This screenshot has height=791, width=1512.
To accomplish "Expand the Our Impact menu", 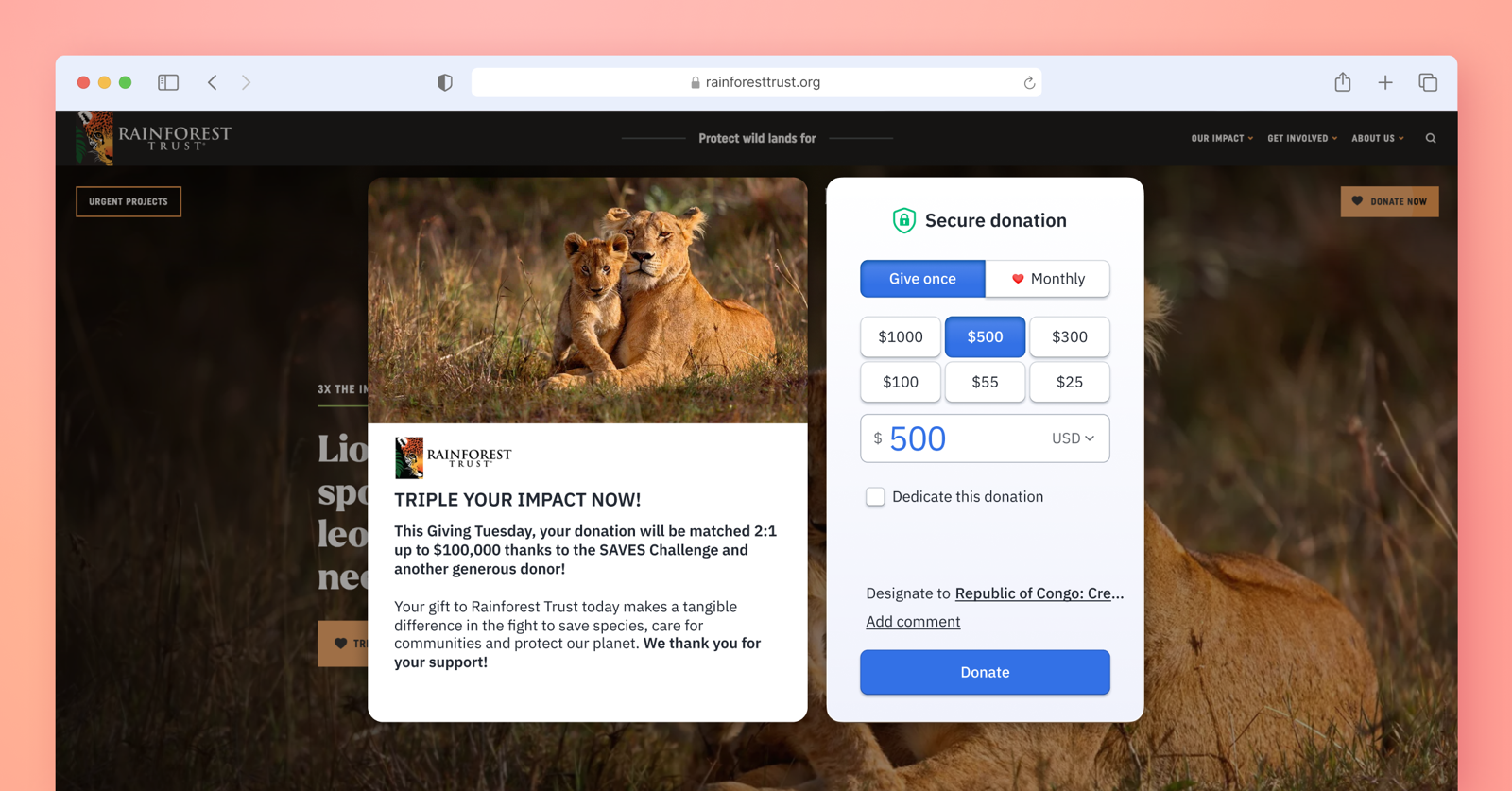I will click(1221, 138).
